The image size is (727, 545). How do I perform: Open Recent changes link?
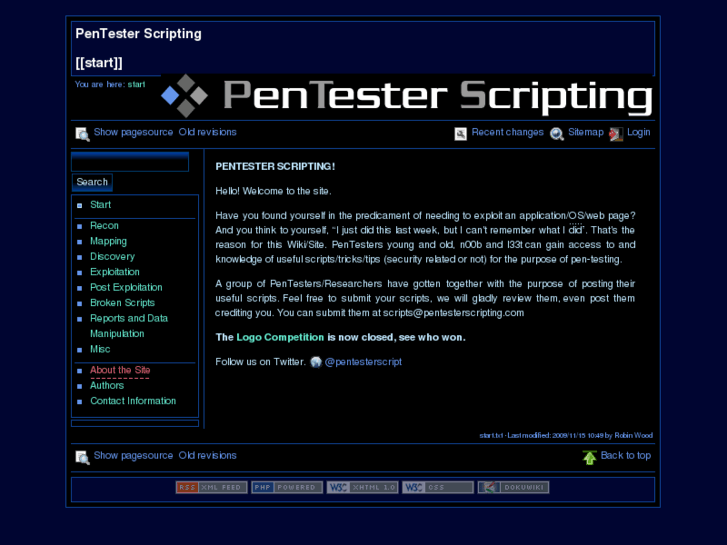[x=507, y=132]
